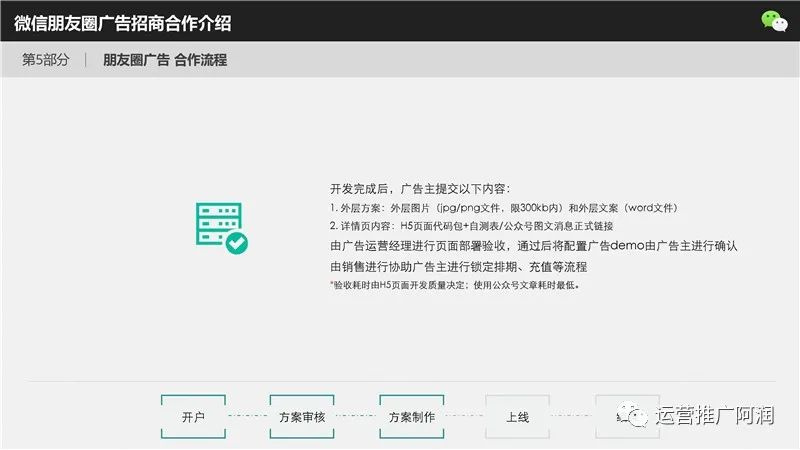Click the WeChat logo icon

pos(774,21)
